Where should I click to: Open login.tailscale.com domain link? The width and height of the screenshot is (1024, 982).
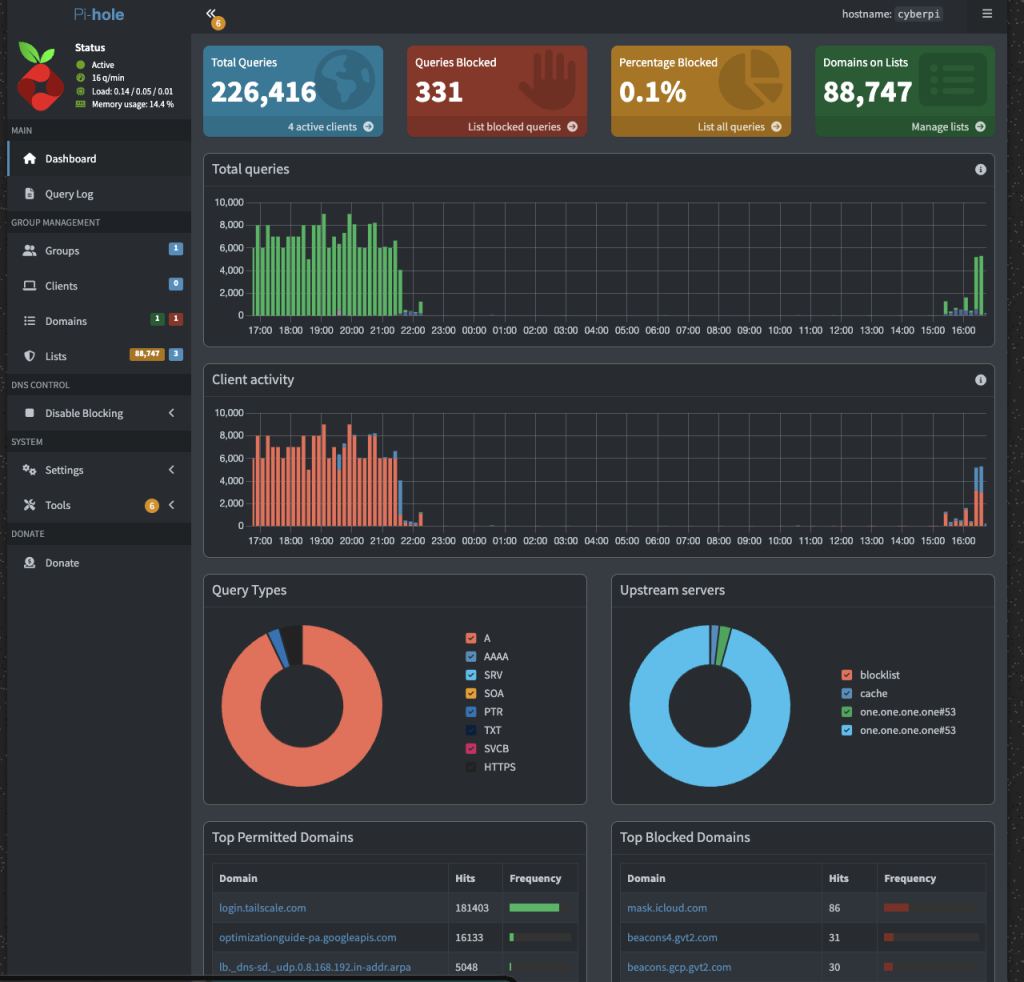[x=263, y=908]
